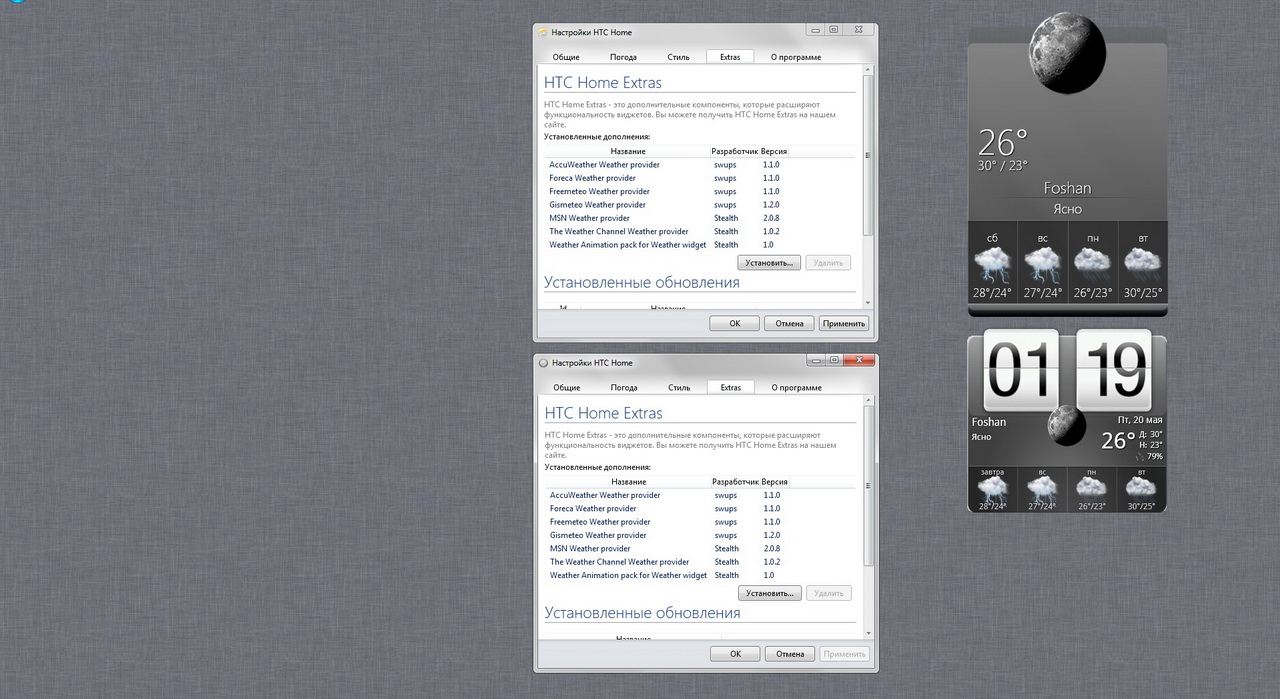
Task: Click the вс storm icon in clock widget
Action: [x=1042, y=489]
